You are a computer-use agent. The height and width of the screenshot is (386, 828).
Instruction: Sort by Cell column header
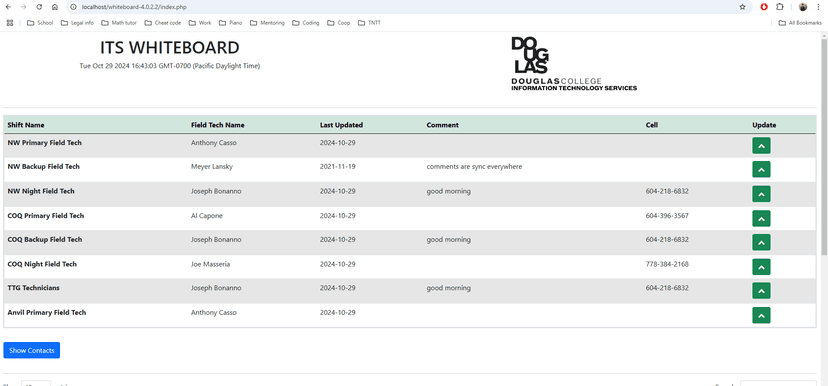click(652, 125)
